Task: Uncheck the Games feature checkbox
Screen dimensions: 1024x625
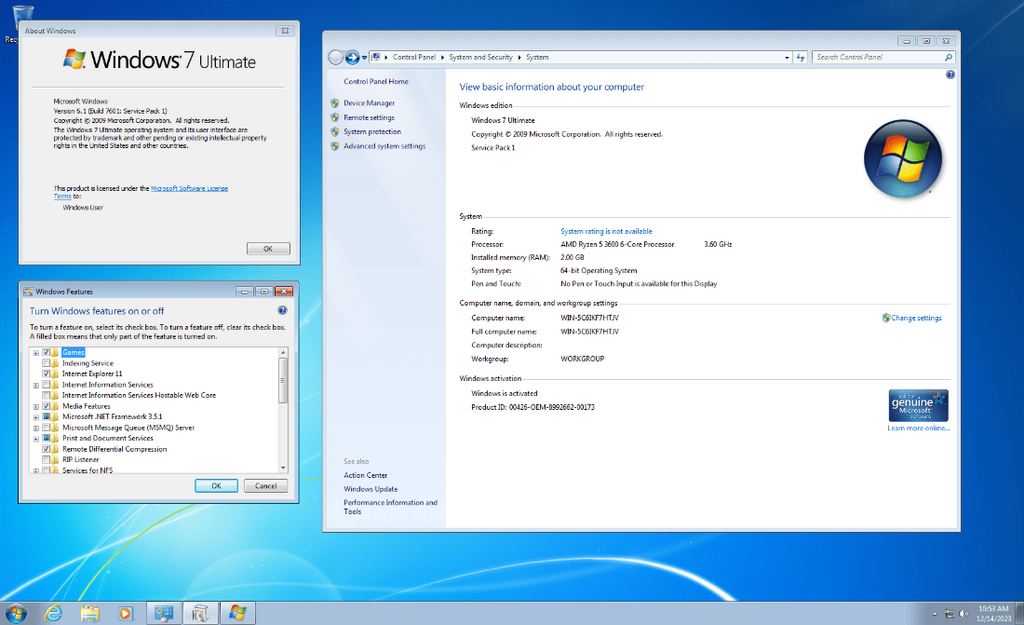Action: tap(46, 353)
